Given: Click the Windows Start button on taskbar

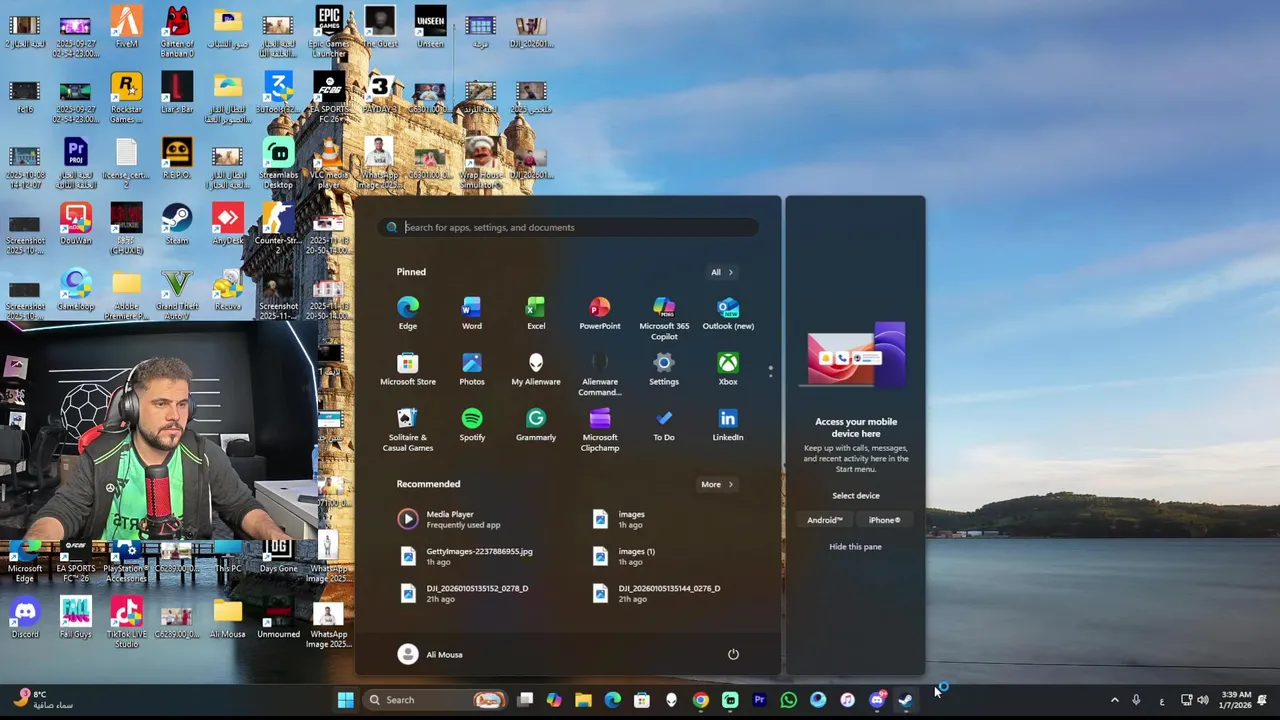Looking at the screenshot, I should coord(345,700).
